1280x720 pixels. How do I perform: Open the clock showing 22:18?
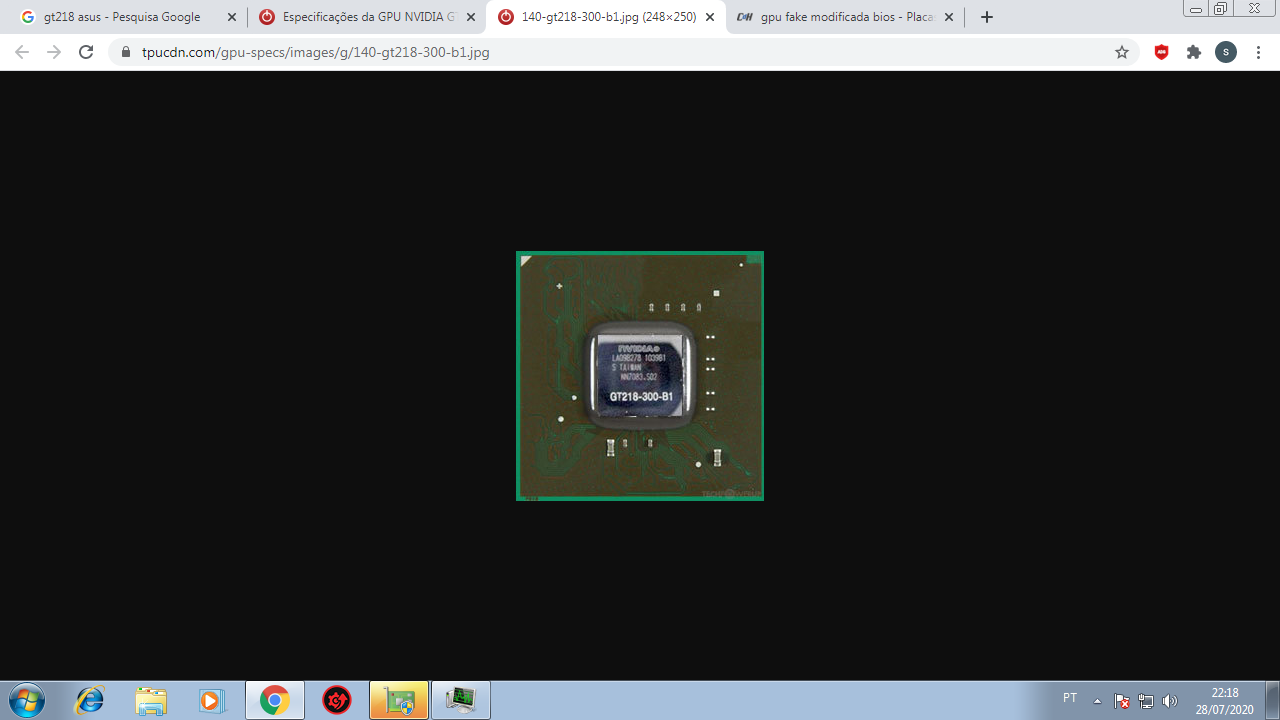[x=1225, y=700]
